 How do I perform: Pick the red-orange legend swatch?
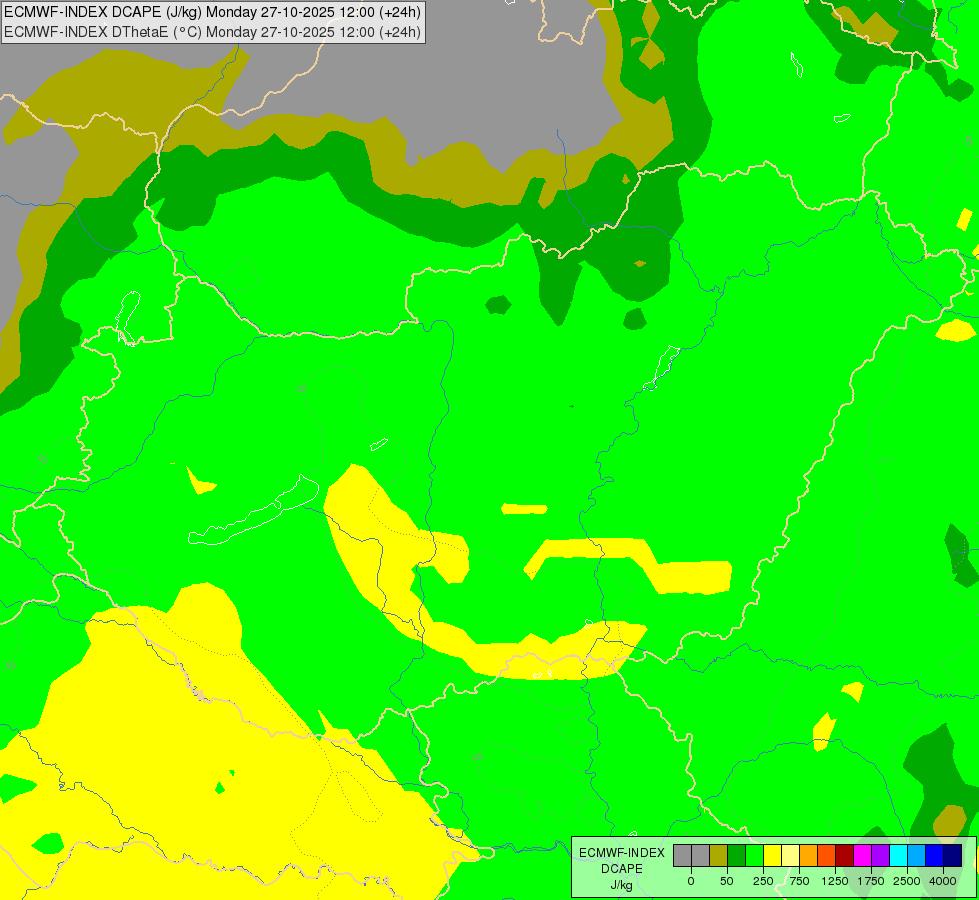tap(827, 855)
